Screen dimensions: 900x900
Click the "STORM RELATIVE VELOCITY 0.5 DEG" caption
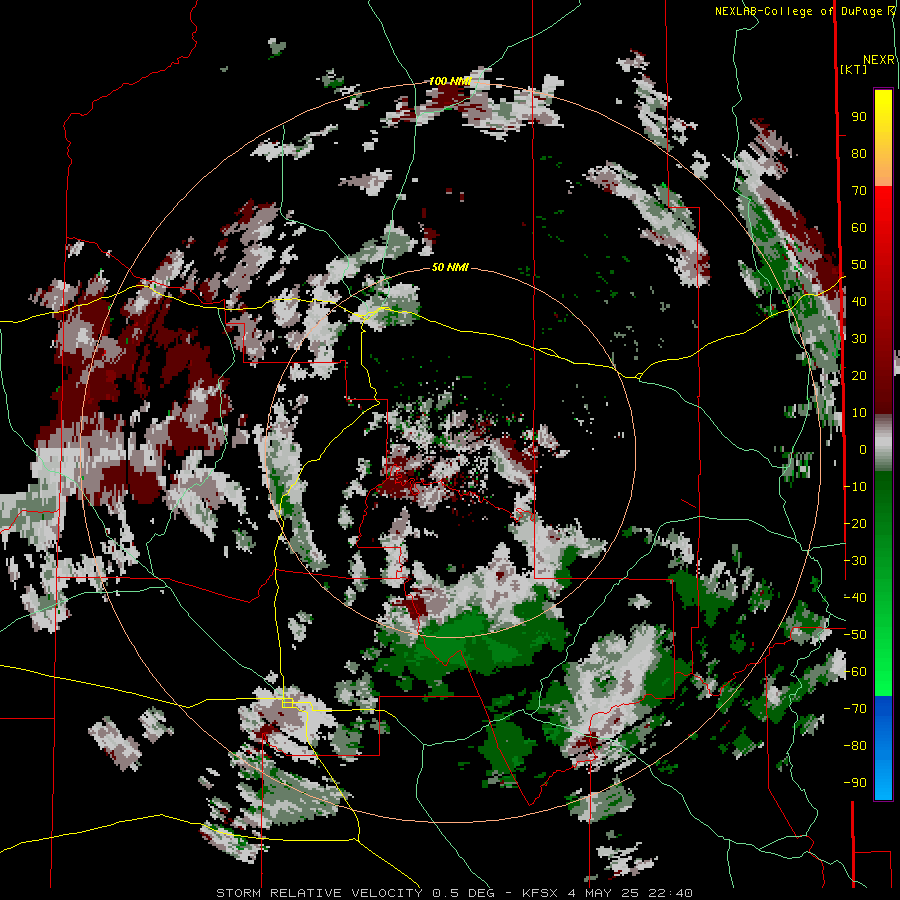[355, 893]
